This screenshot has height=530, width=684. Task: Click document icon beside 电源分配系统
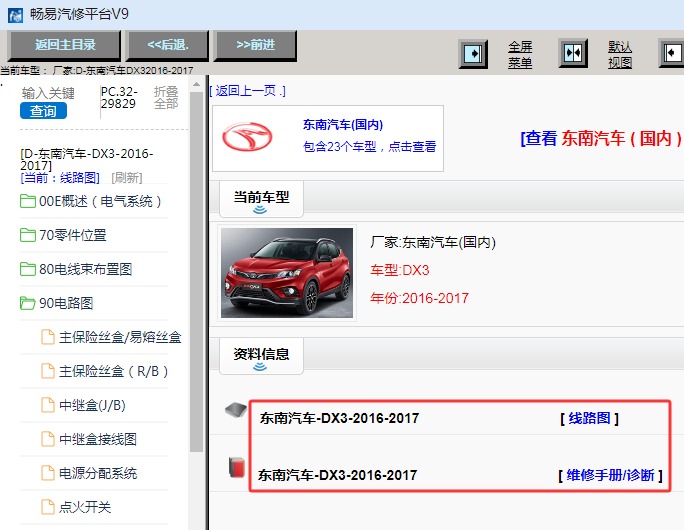48,473
